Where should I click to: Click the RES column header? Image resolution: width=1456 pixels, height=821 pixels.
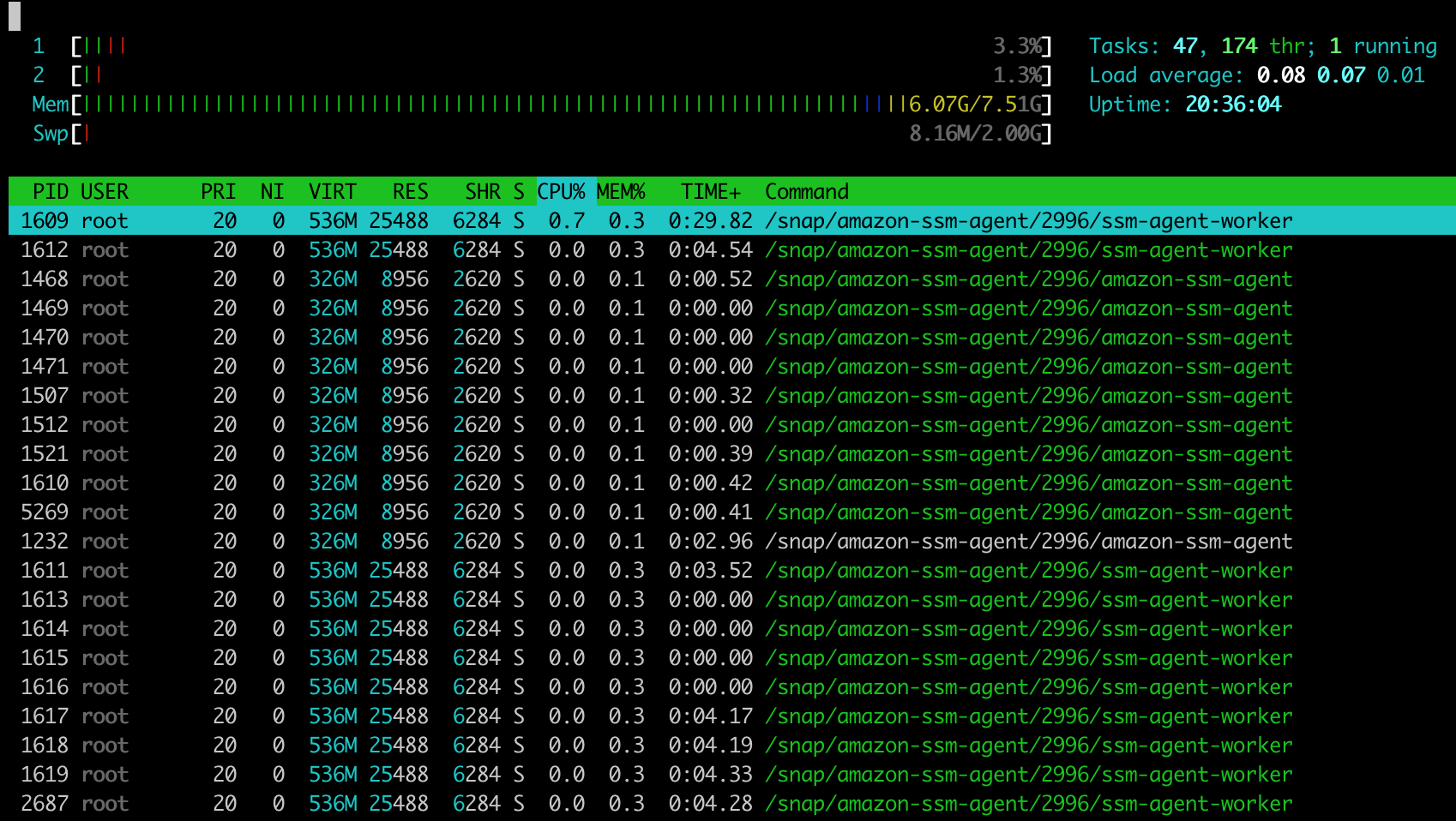411,191
